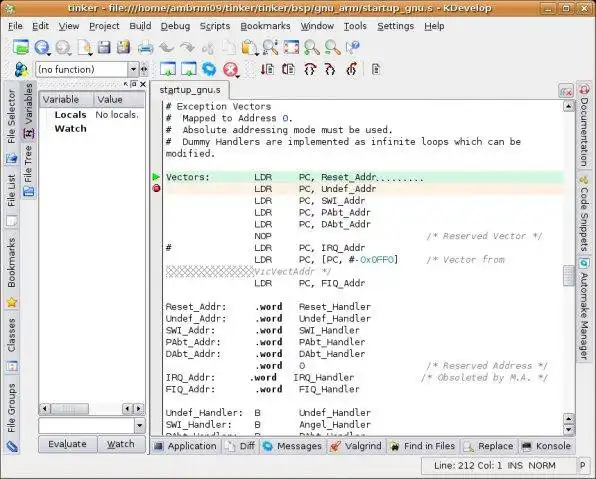This screenshot has width=596, height=479.
Task: Open the Konsole bottom tab
Action: [x=546, y=446]
